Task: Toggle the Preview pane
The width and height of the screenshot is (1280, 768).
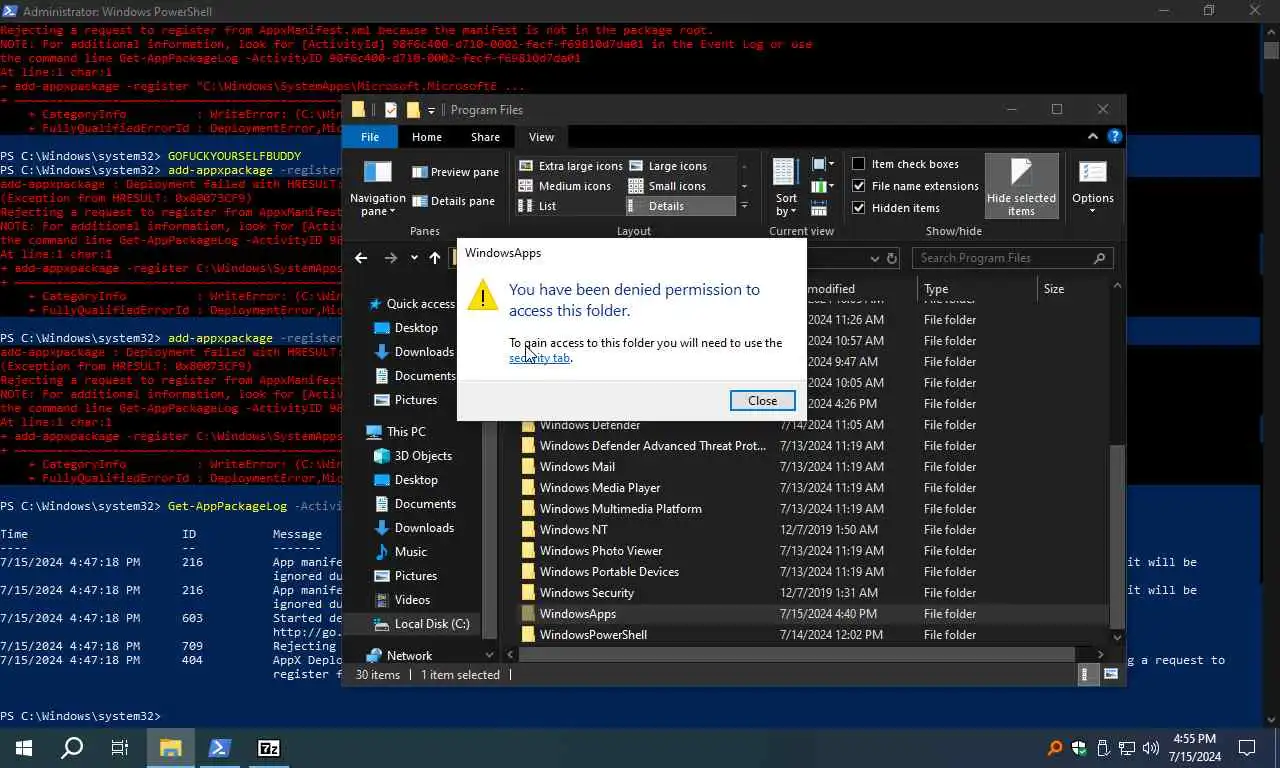Action: pyautogui.click(x=455, y=172)
